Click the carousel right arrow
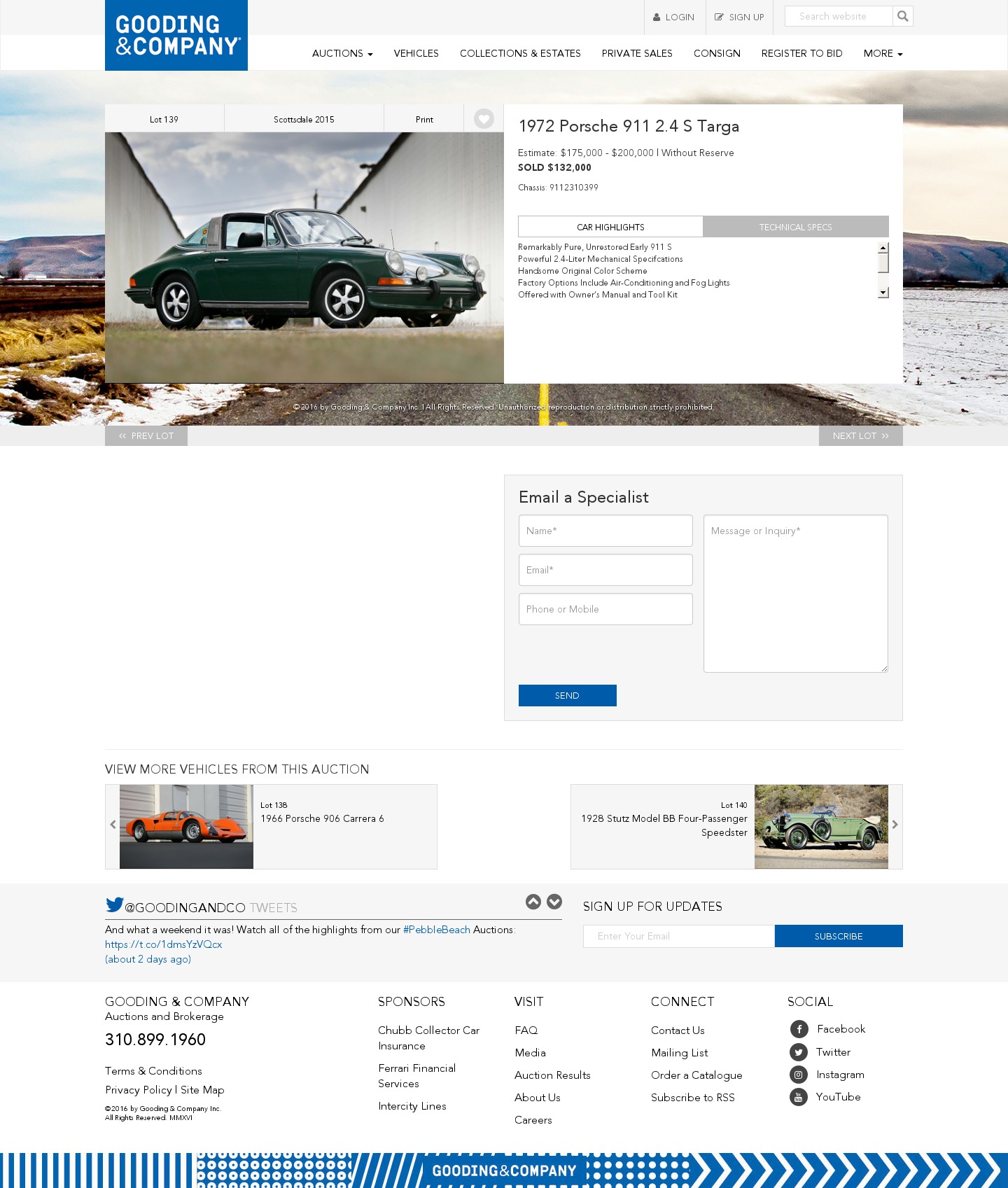1008x1188 pixels. pyautogui.click(x=895, y=825)
